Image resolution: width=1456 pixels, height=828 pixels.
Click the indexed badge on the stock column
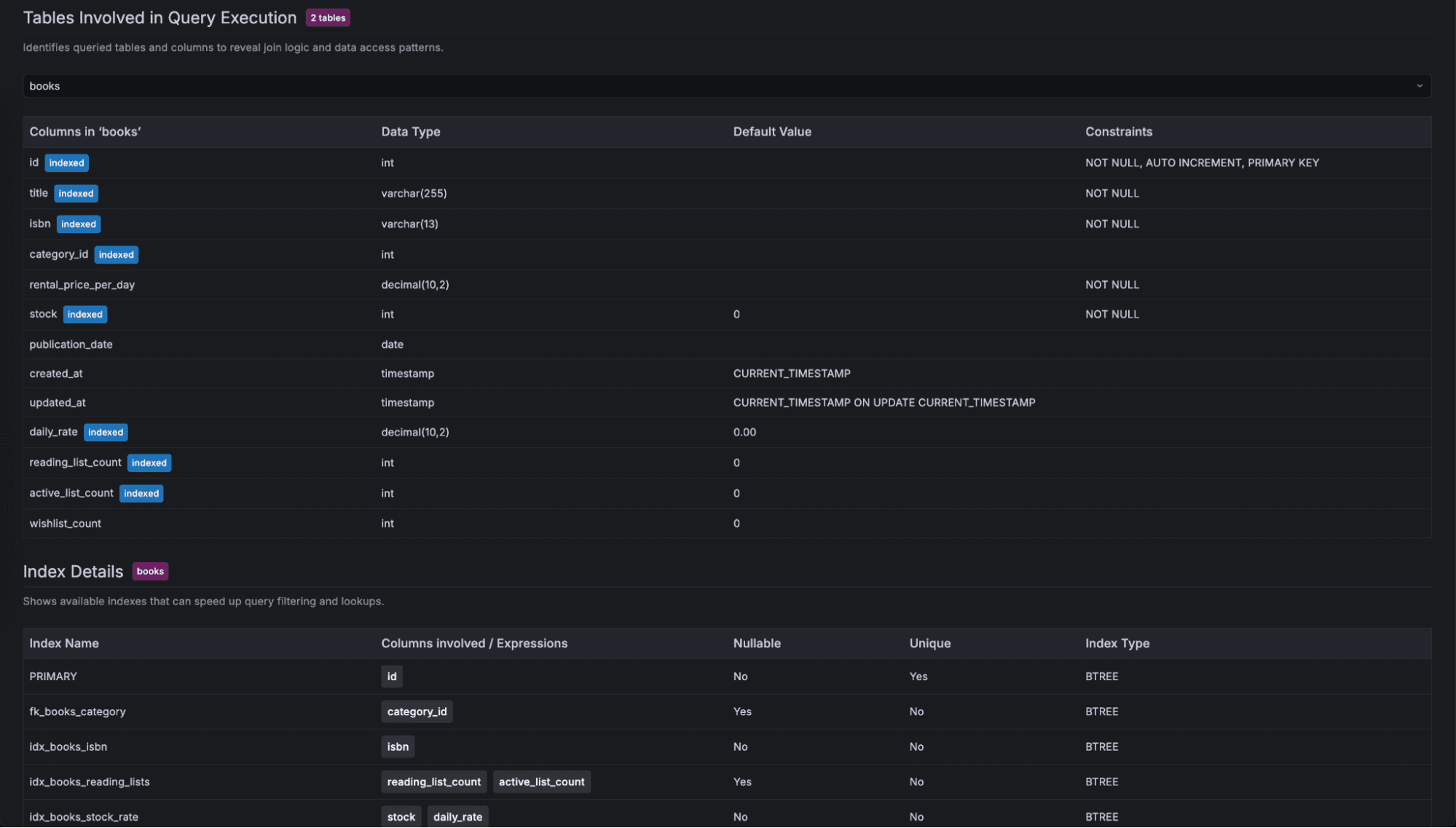click(85, 314)
